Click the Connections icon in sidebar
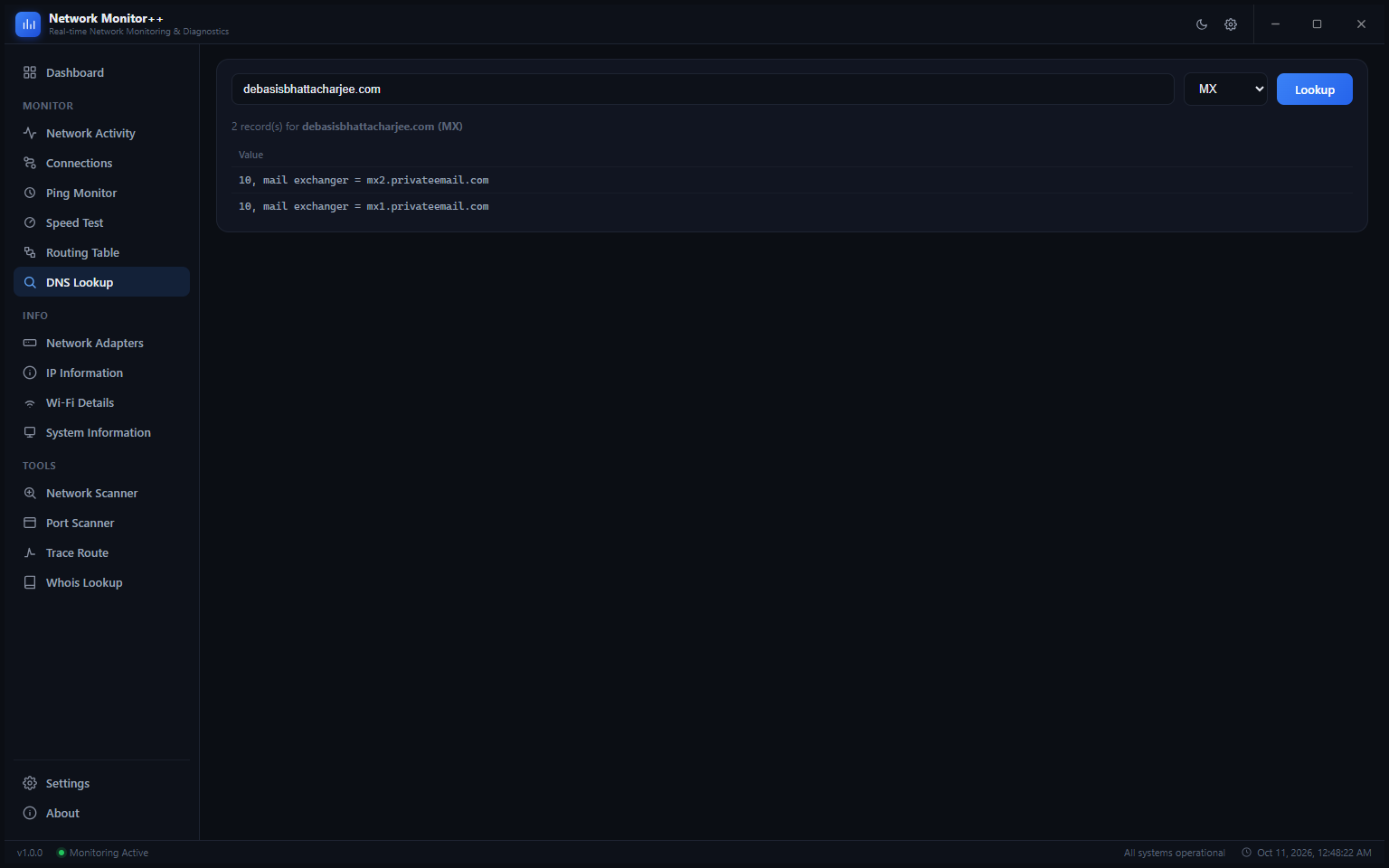 [30, 163]
